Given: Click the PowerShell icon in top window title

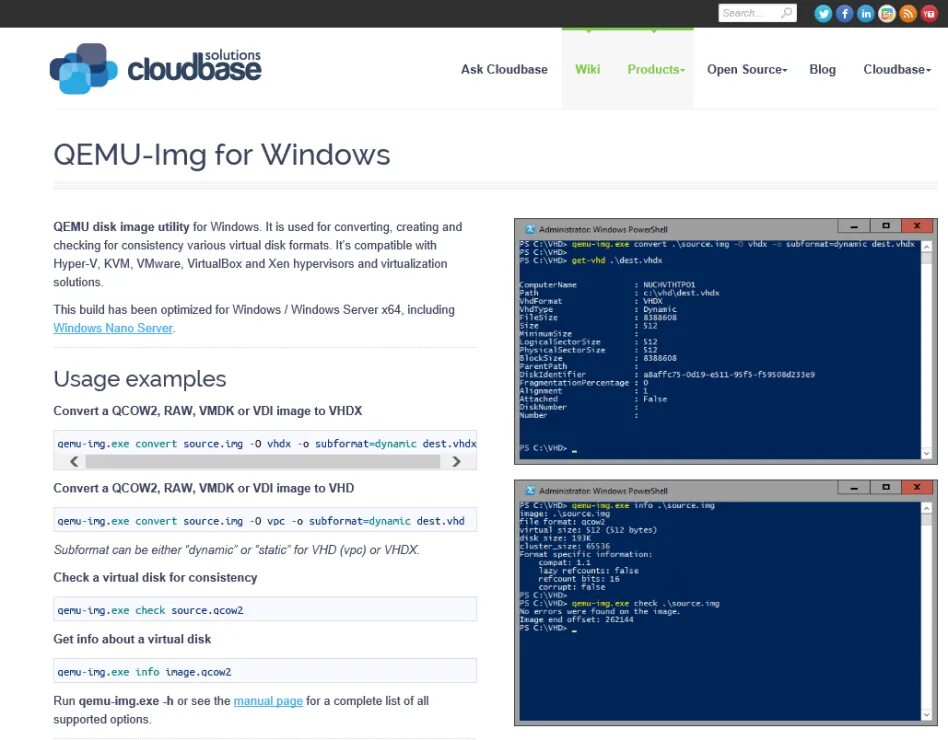Looking at the screenshot, I should (x=530, y=229).
